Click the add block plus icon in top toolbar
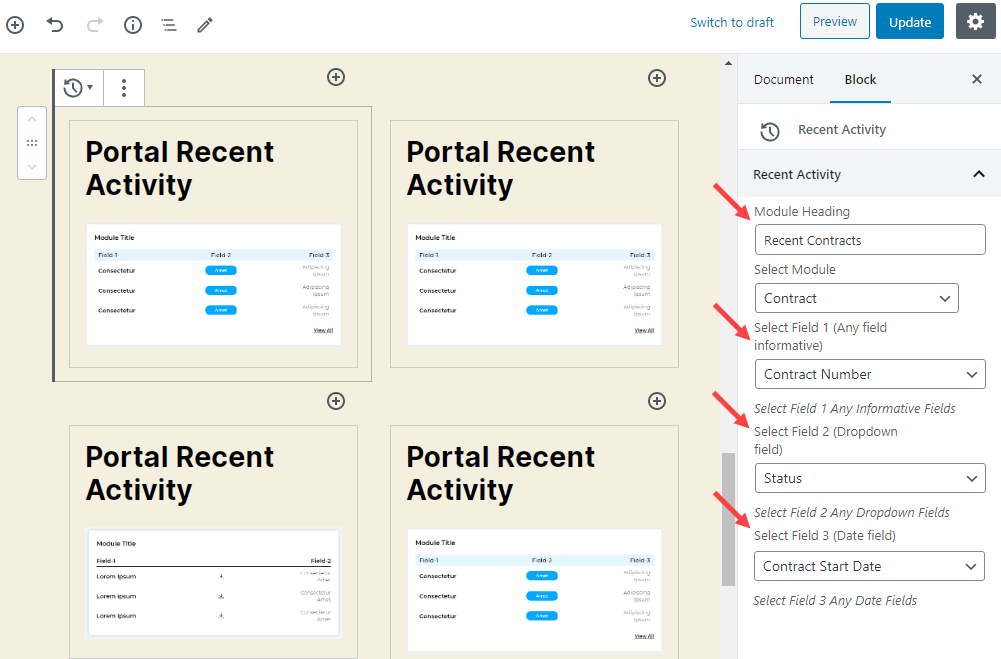1001x659 pixels. pyautogui.click(x=15, y=24)
